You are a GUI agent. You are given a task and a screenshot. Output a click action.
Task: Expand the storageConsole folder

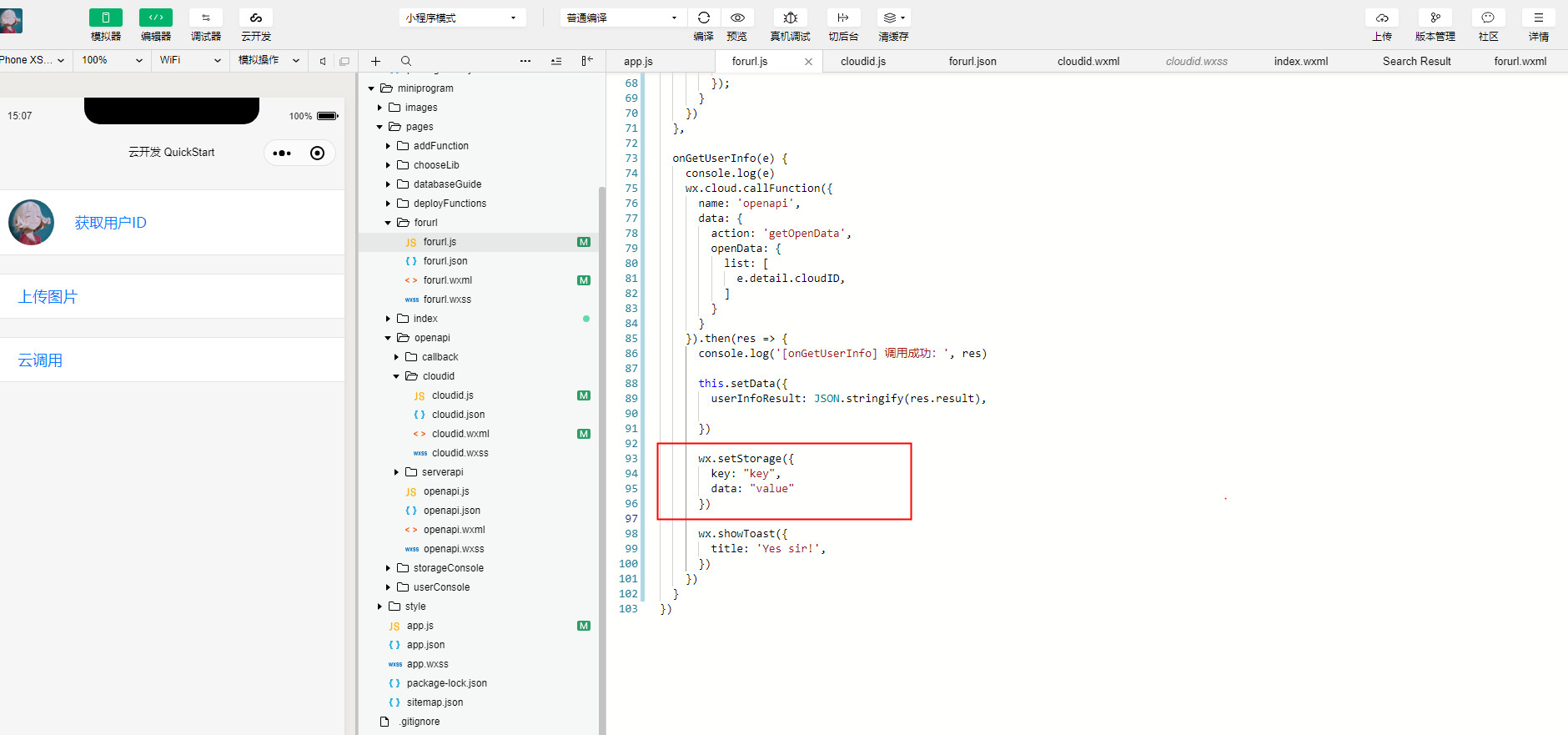[388, 568]
